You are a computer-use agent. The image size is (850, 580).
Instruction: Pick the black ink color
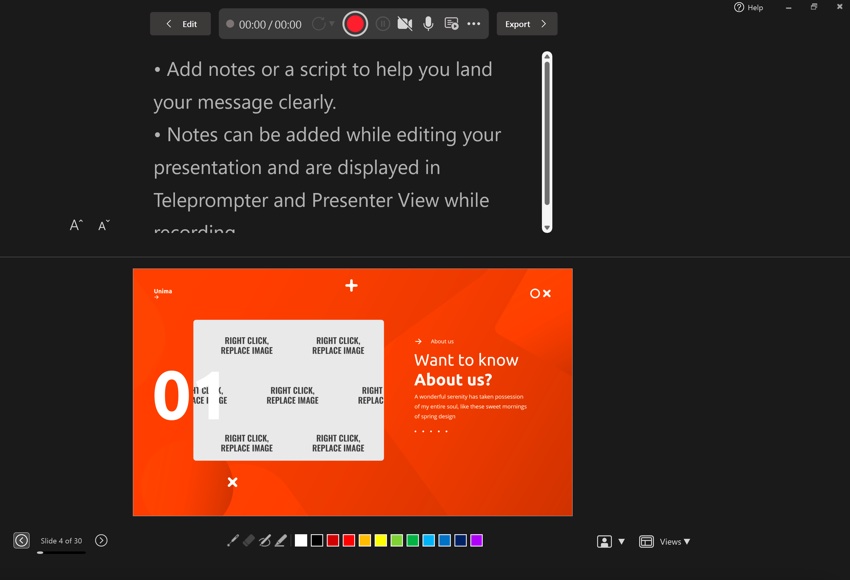(x=317, y=540)
